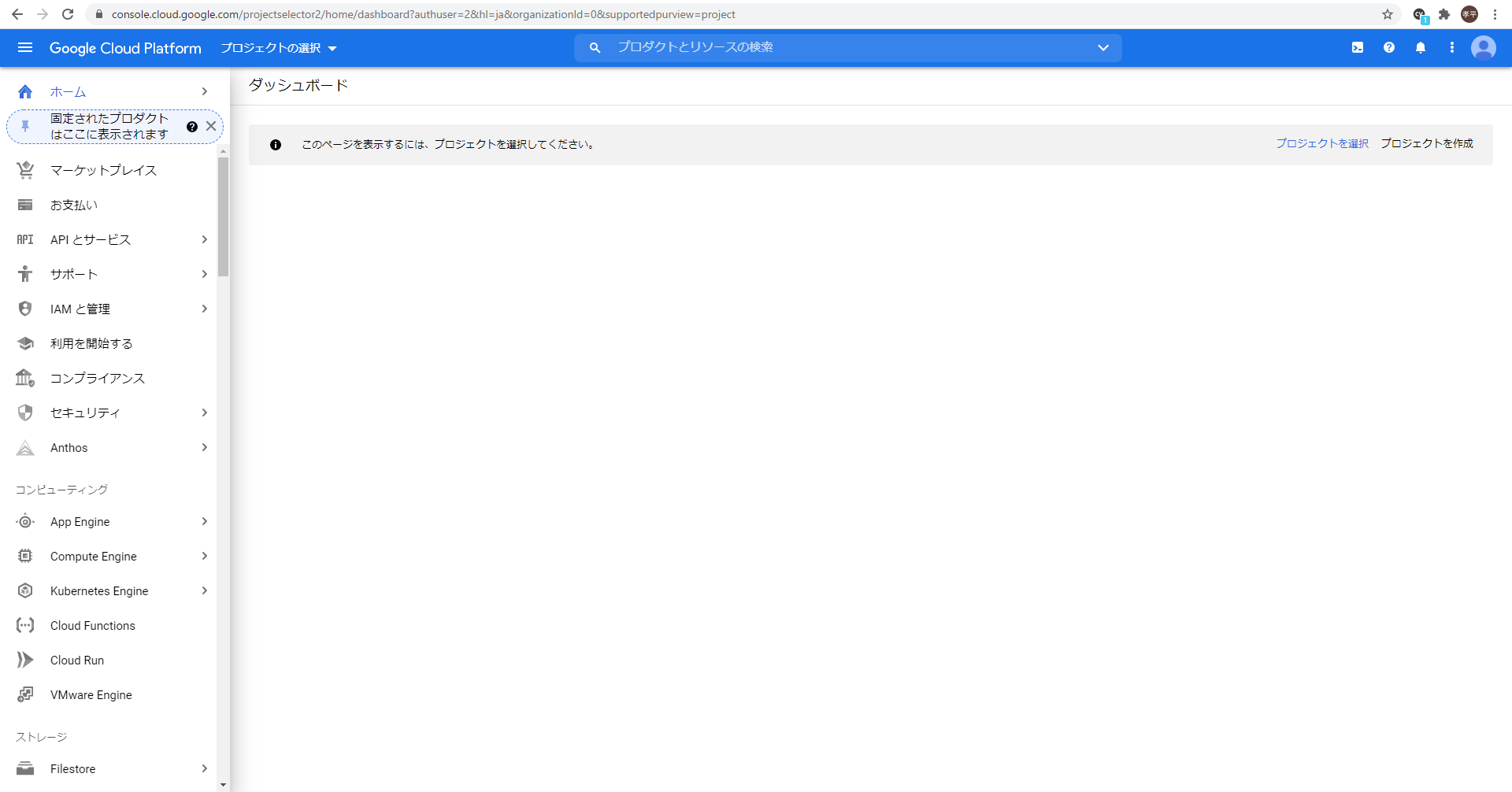Open the top bar more options menu

[x=1452, y=48]
